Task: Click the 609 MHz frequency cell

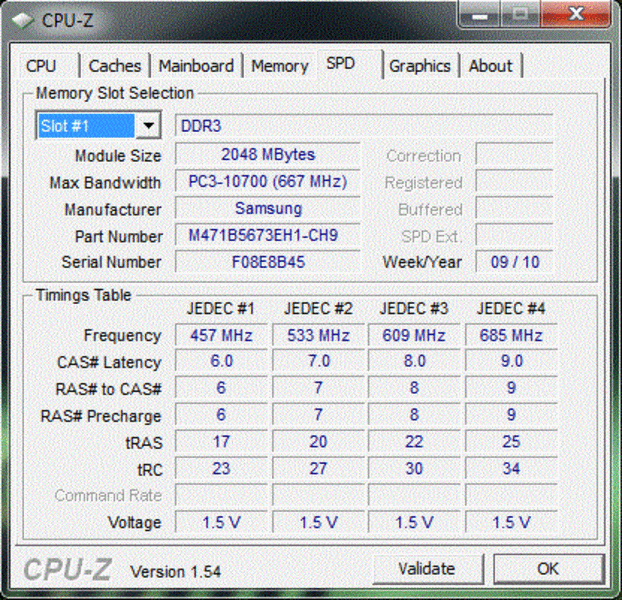Action: click(414, 335)
